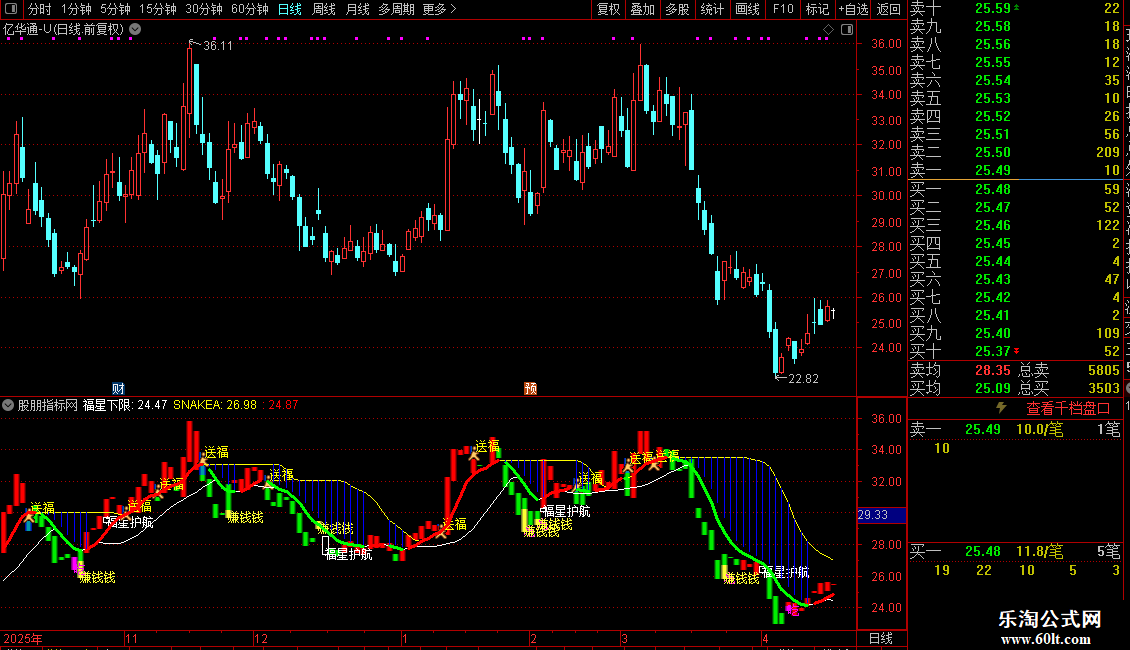Select the 月线 monthly chart tab
The width and height of the screenshot is (1130, 650).
pyautogui.click(x=357, y=9)
